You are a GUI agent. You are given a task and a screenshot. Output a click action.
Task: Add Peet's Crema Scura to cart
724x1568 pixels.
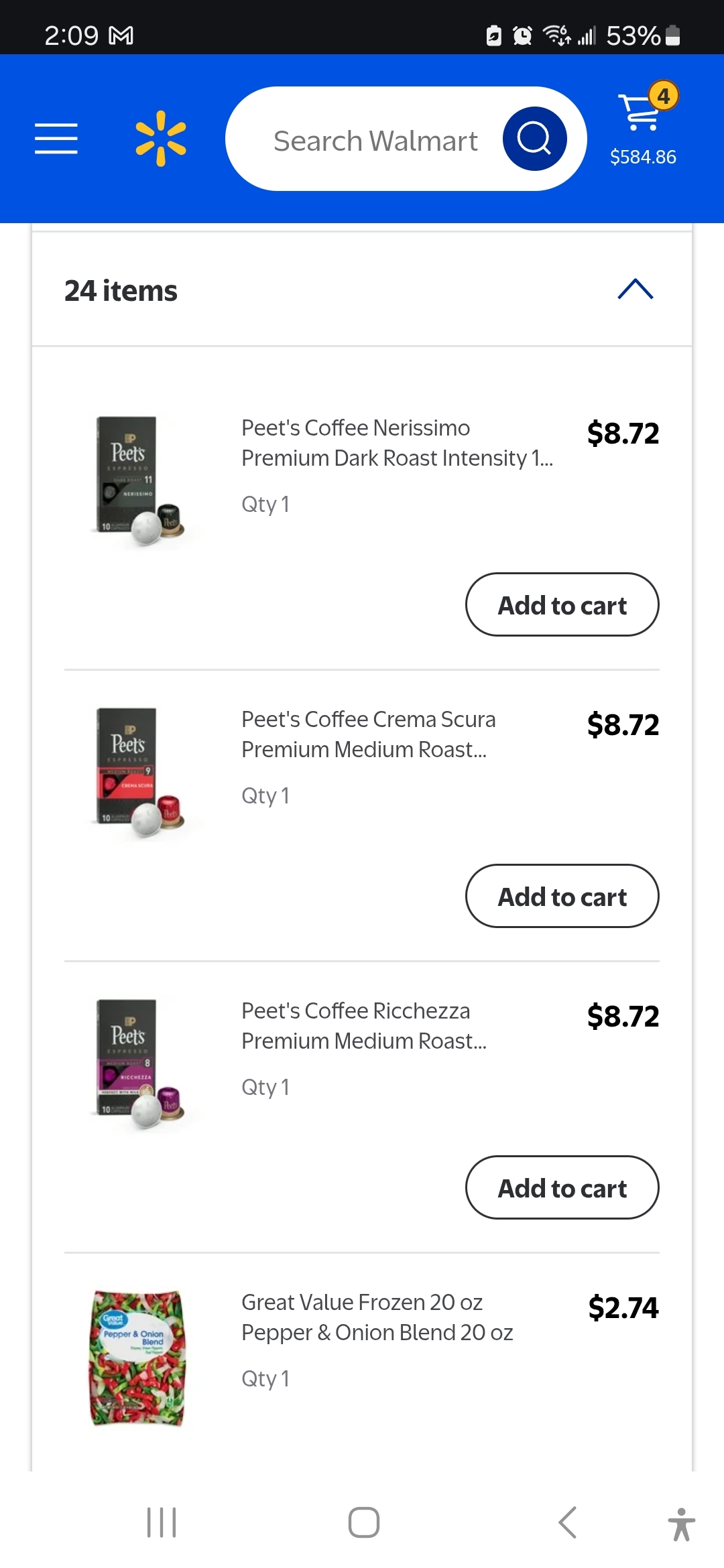tap(562, 897)
